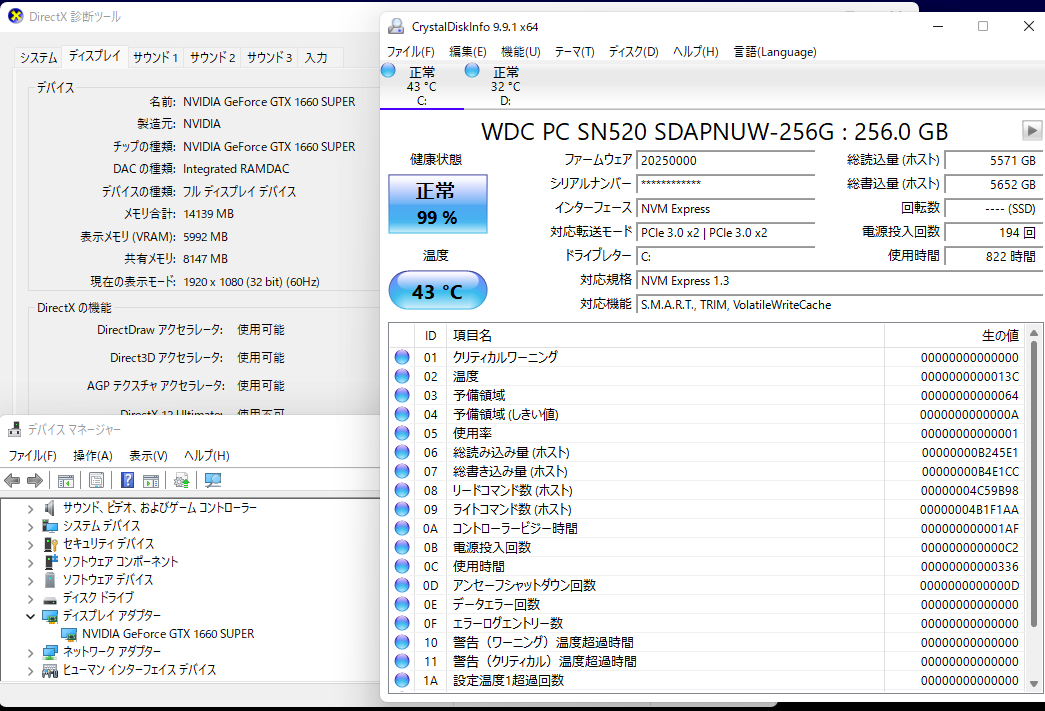Screen dimensions: 1045x711
Task: Select the アンセーフシャットダウン回数 attribute row
Action: point(706,585)
